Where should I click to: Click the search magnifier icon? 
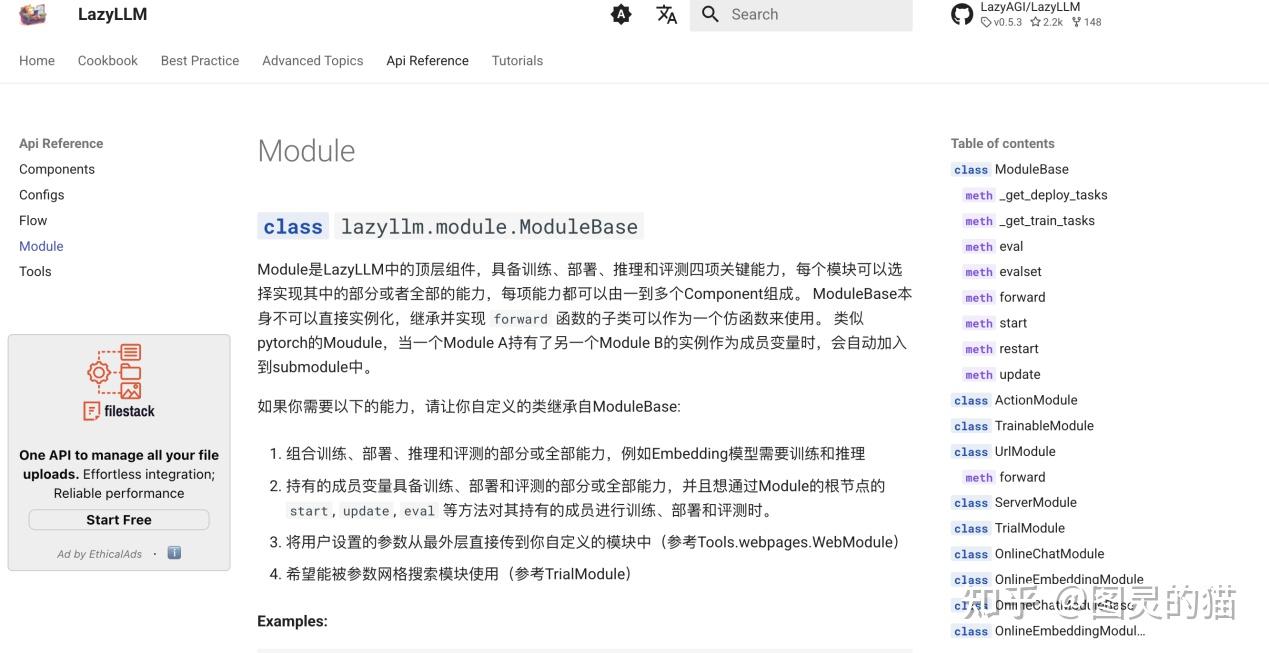[x=710, y=14]
